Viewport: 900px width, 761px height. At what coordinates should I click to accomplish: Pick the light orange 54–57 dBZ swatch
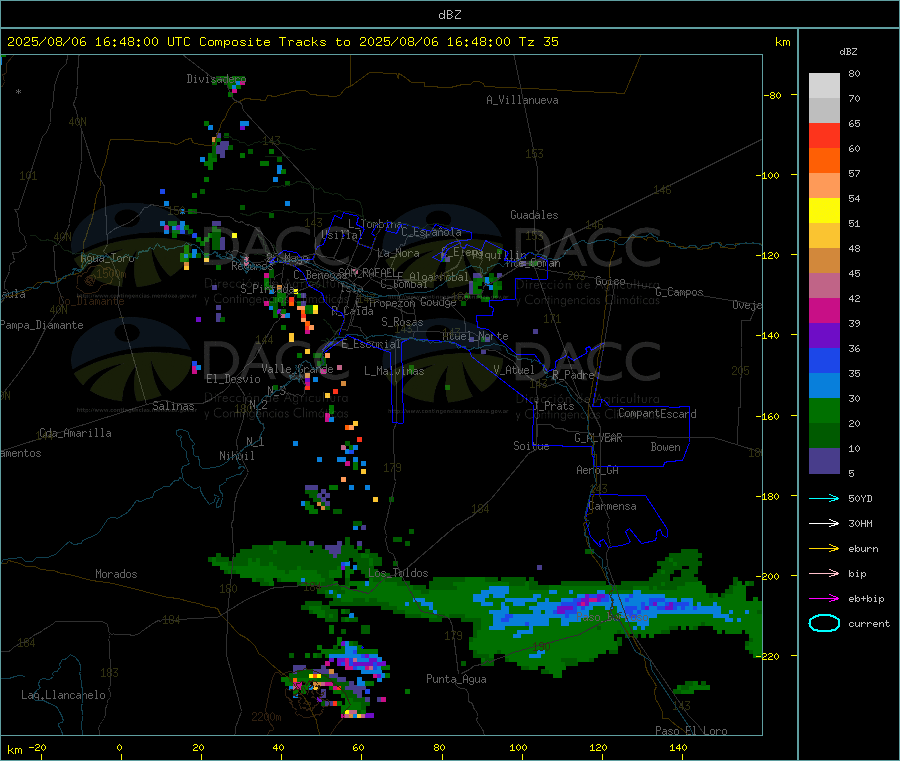point(824,186)
